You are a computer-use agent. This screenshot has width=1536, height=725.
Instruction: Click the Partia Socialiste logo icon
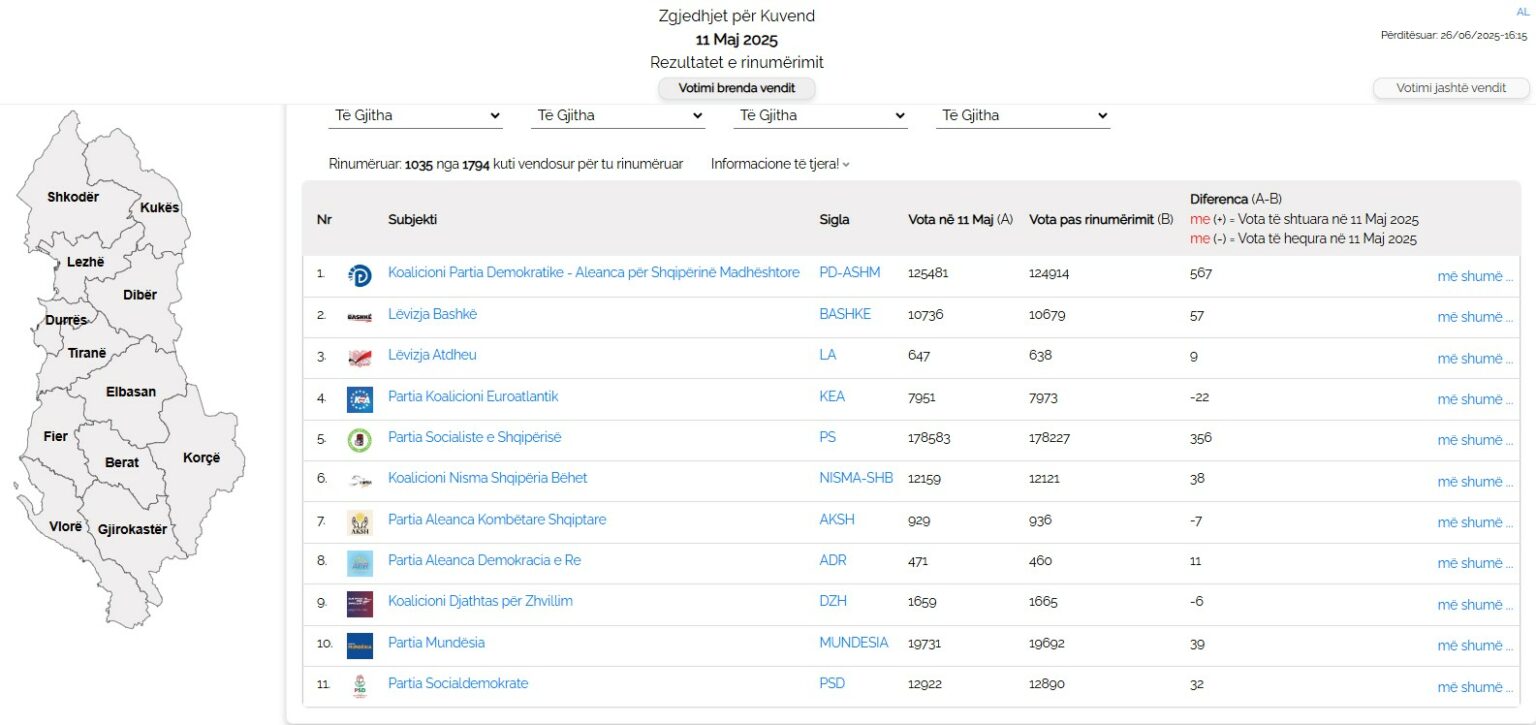pos(359,440)
